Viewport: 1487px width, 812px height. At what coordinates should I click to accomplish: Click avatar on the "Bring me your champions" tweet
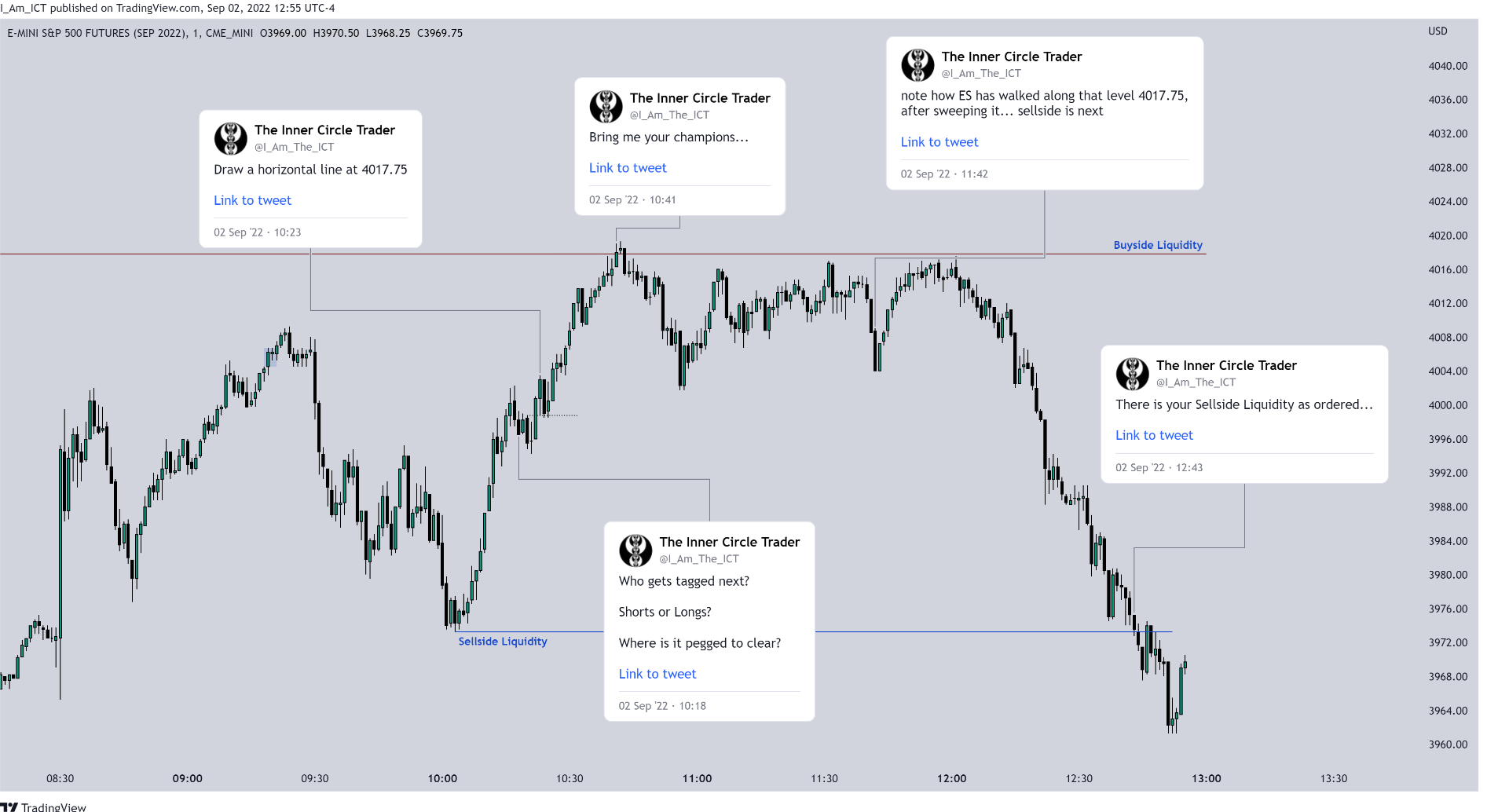coord(606,107)
